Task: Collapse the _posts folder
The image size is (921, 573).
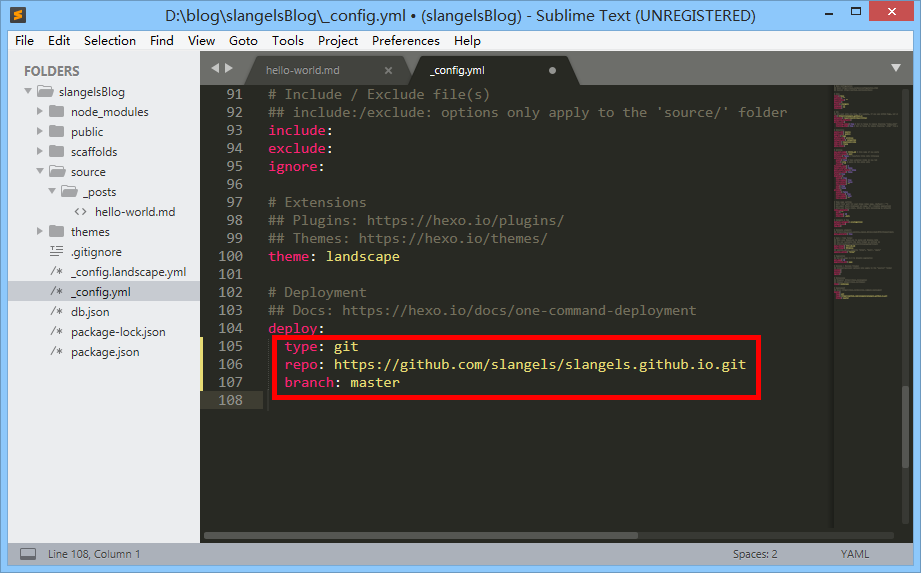Action: point(52,191)
